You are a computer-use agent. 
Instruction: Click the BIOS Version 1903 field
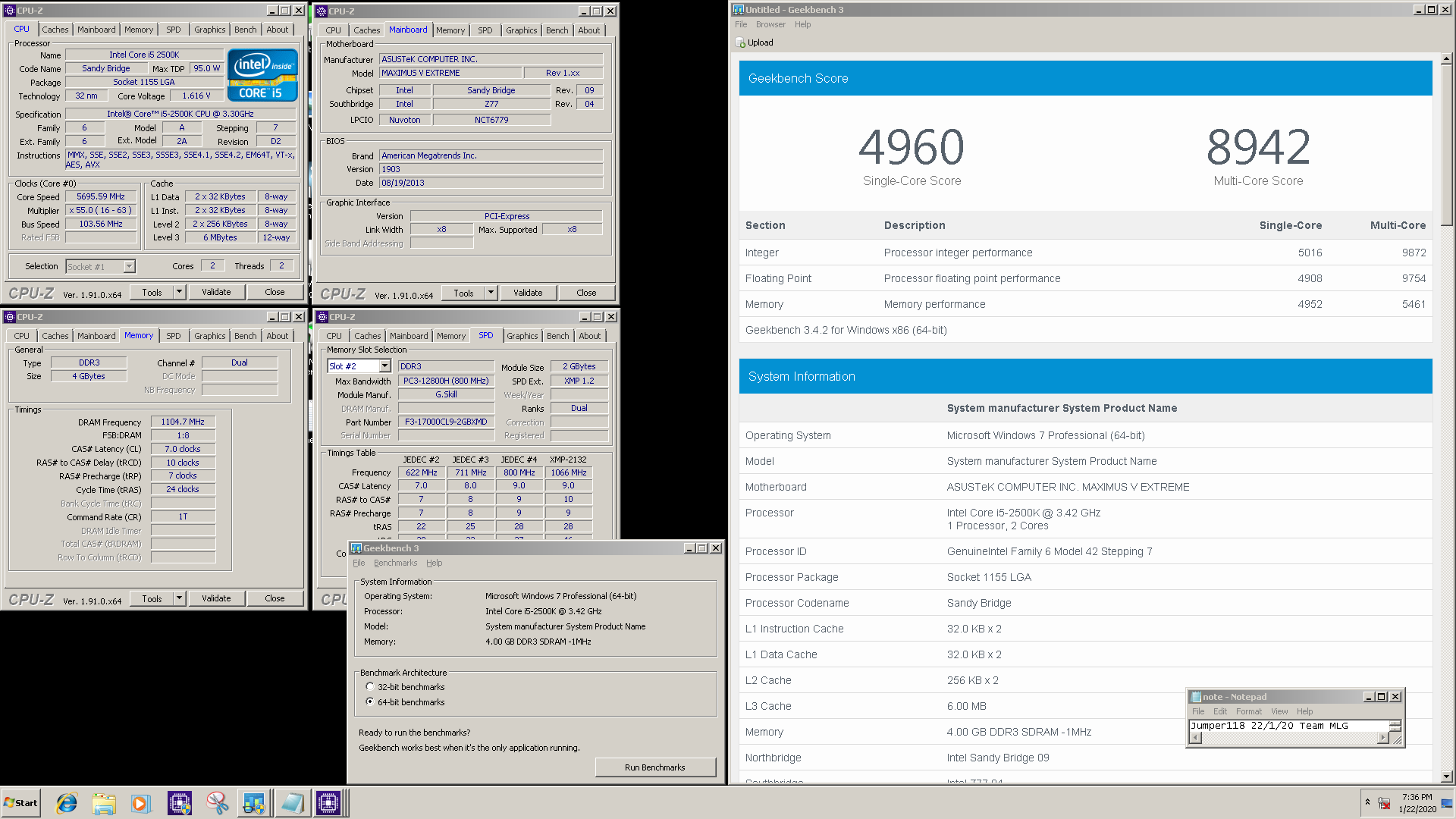click(x=491, y=169)
